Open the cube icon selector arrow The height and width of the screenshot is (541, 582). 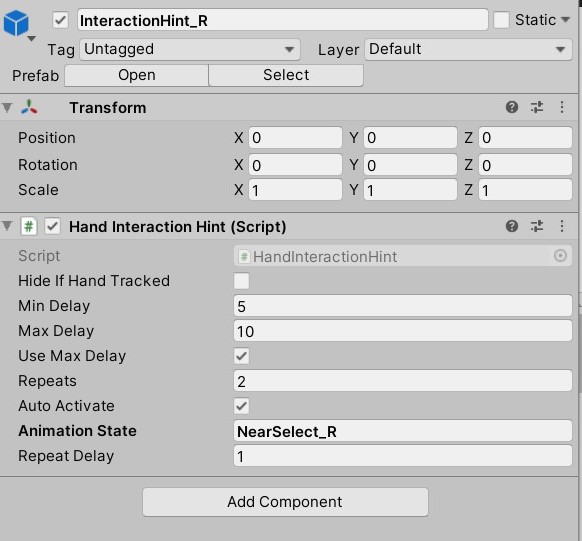pos(32,38)
